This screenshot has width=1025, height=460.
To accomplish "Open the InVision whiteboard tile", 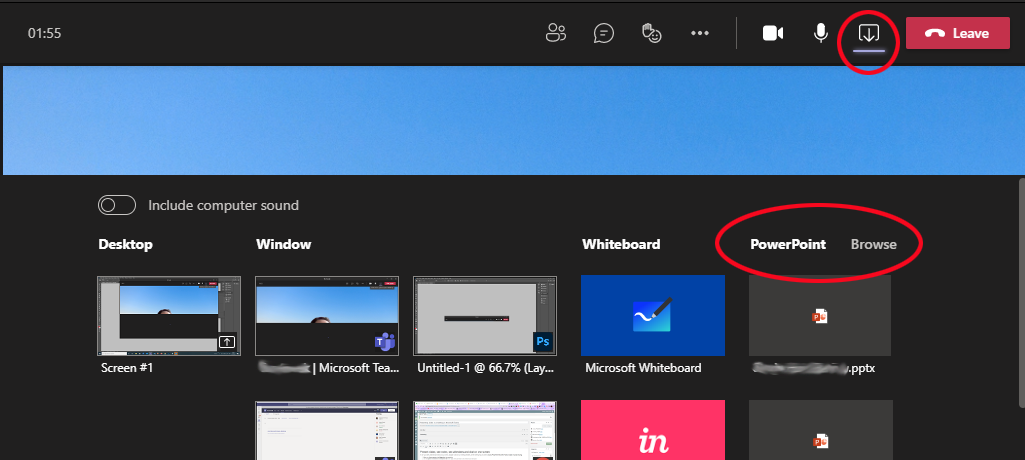I will pos(652,431).
